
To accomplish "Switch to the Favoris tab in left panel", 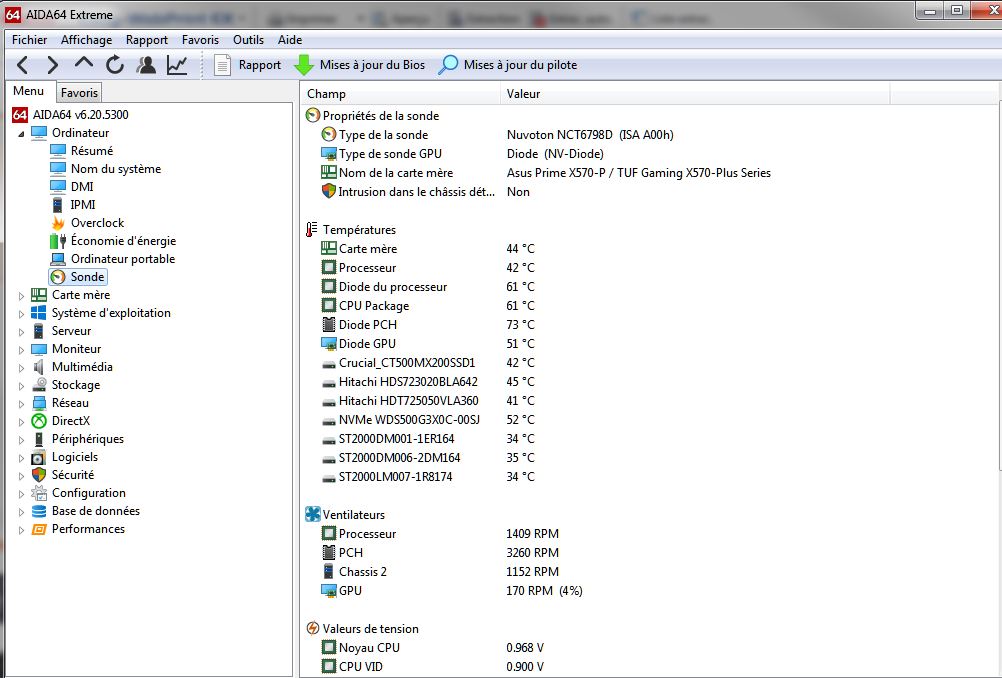I will [x=79, y=93].
